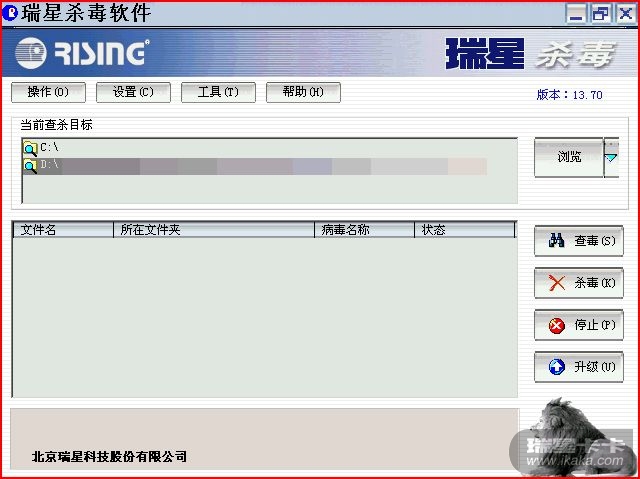Screen dimensions: 640x479
Task: Click the 杀毒(K) kill virus button
Action: (x=579, y=283)
